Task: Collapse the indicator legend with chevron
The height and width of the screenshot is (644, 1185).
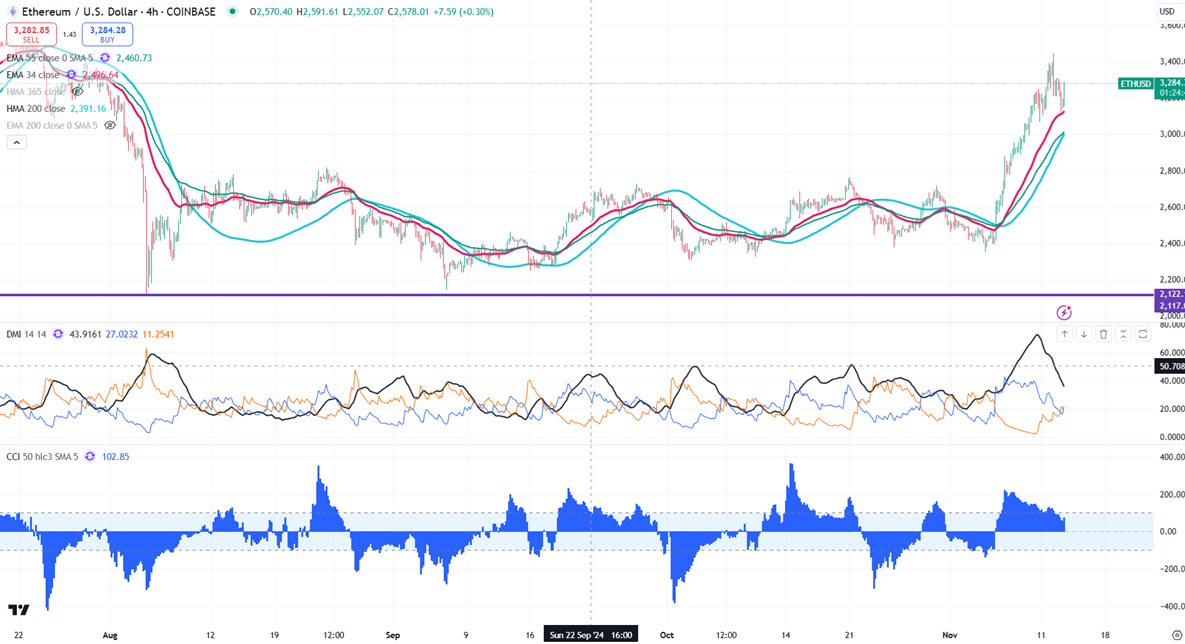Action: pos(16,143)
